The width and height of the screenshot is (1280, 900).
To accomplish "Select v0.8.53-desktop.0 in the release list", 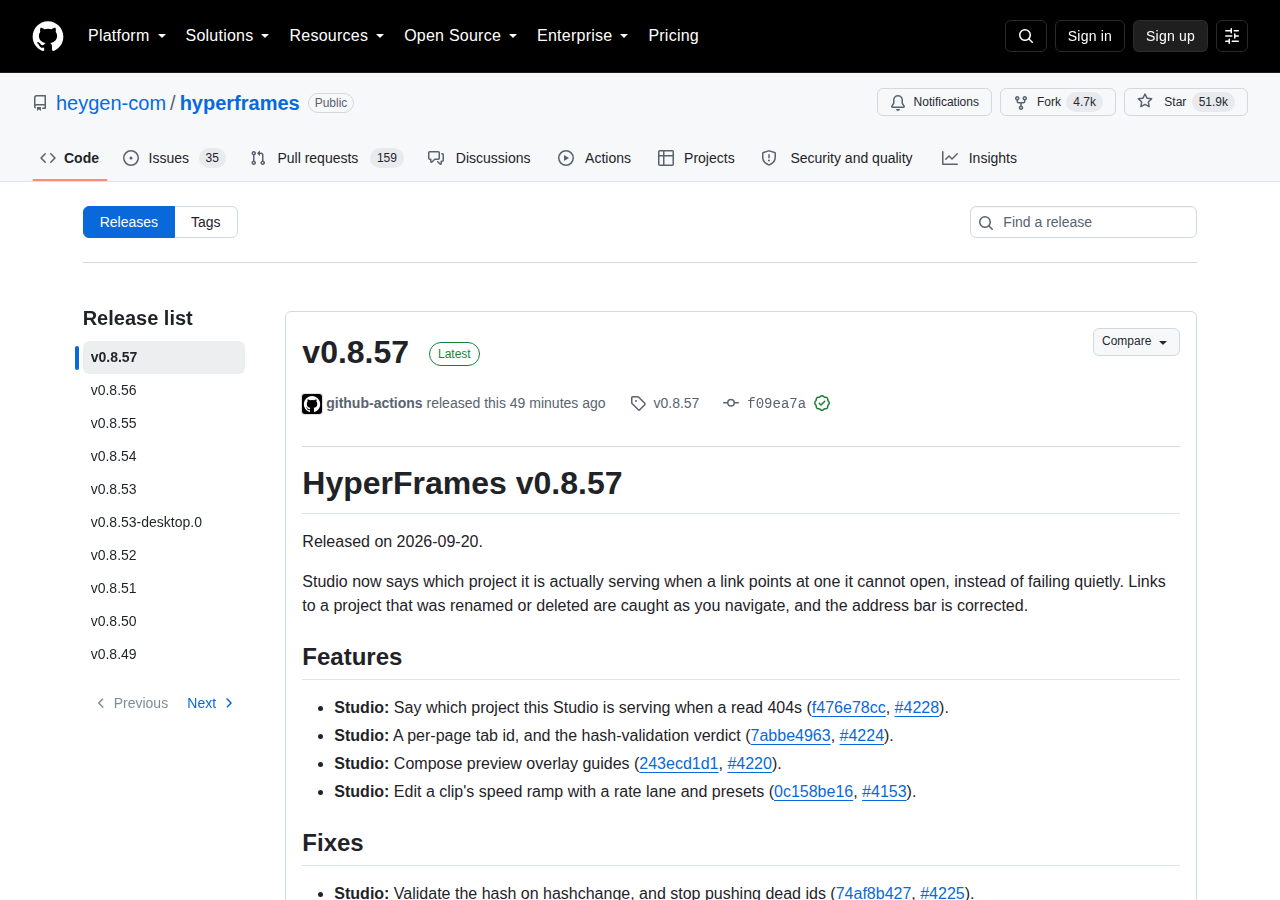I will (164, 522).
